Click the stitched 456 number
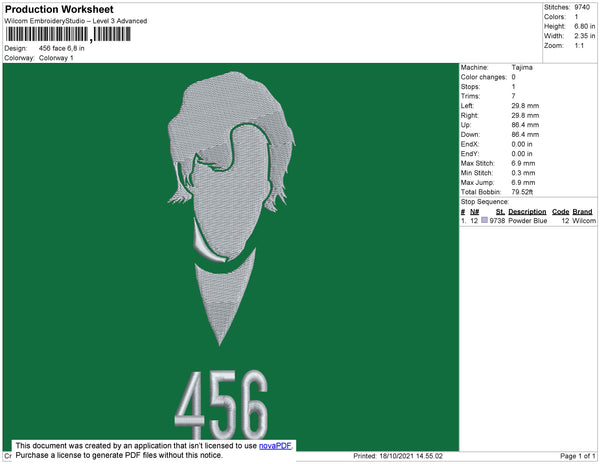Viewport: 600px width, 464px height. (x=221, y=405)
